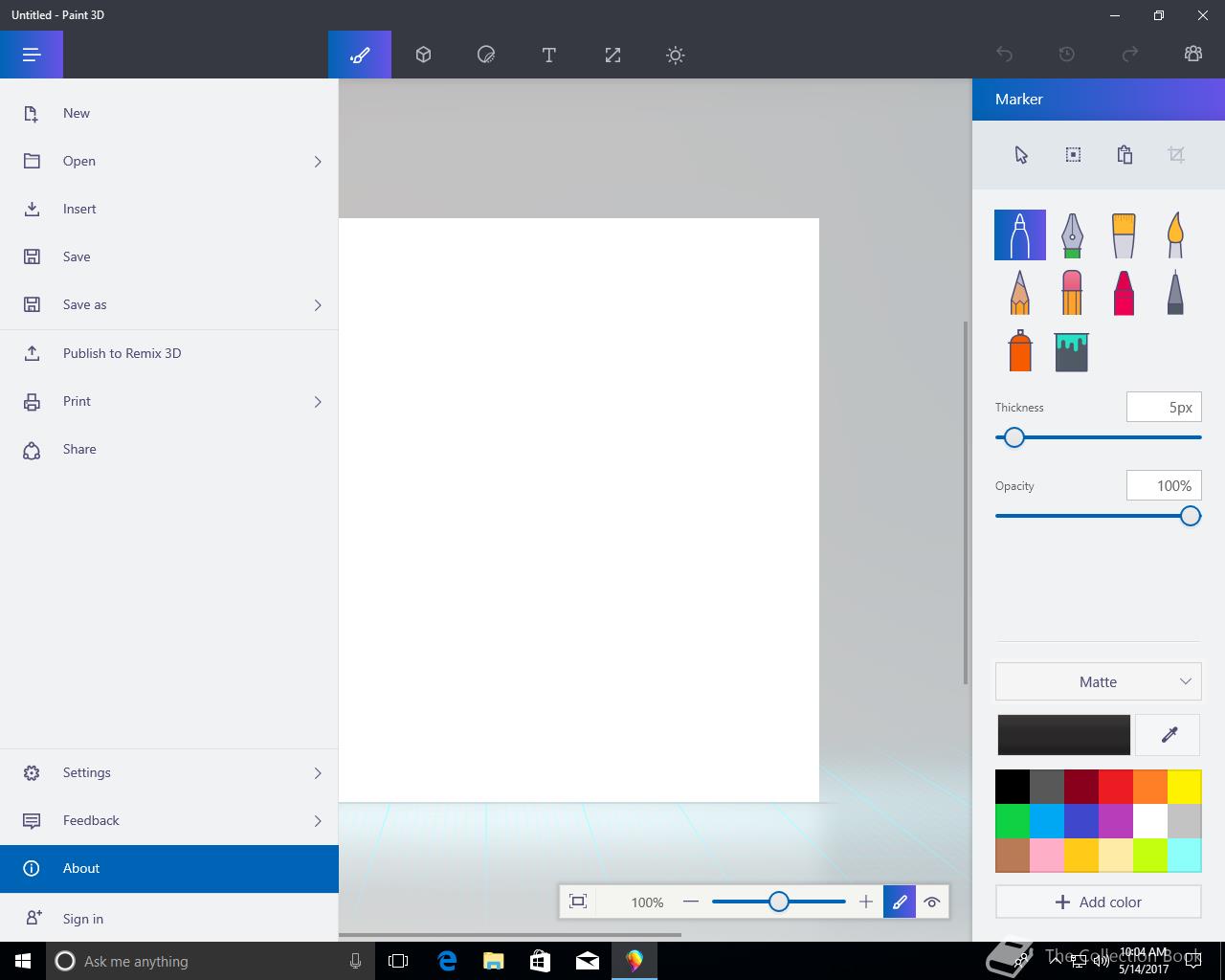Open the Text tool tab
This screenshot has height=980, width=1225.
click(x=549, y=55)
